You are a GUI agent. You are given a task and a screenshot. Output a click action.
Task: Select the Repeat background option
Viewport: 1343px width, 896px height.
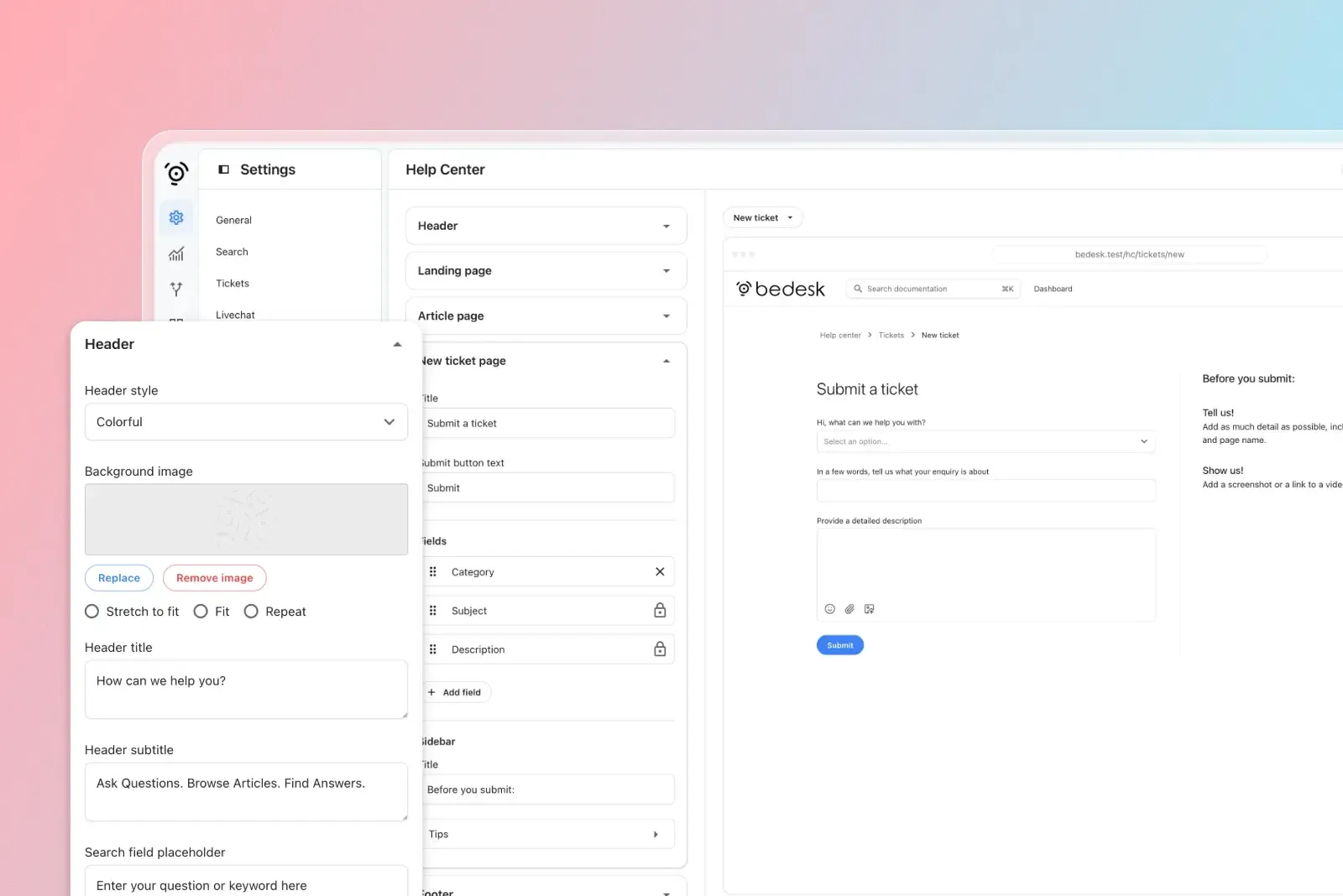click(251, 612)
